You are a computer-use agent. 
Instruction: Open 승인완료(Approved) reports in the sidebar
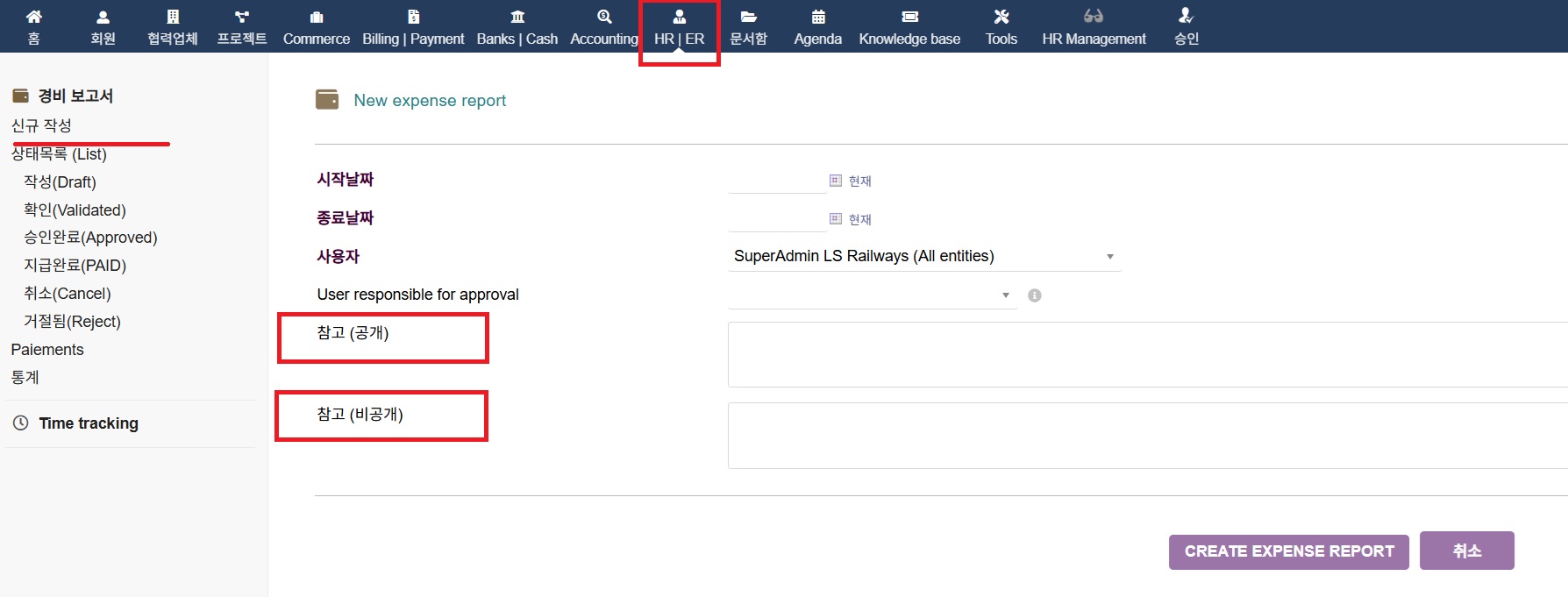90,238
